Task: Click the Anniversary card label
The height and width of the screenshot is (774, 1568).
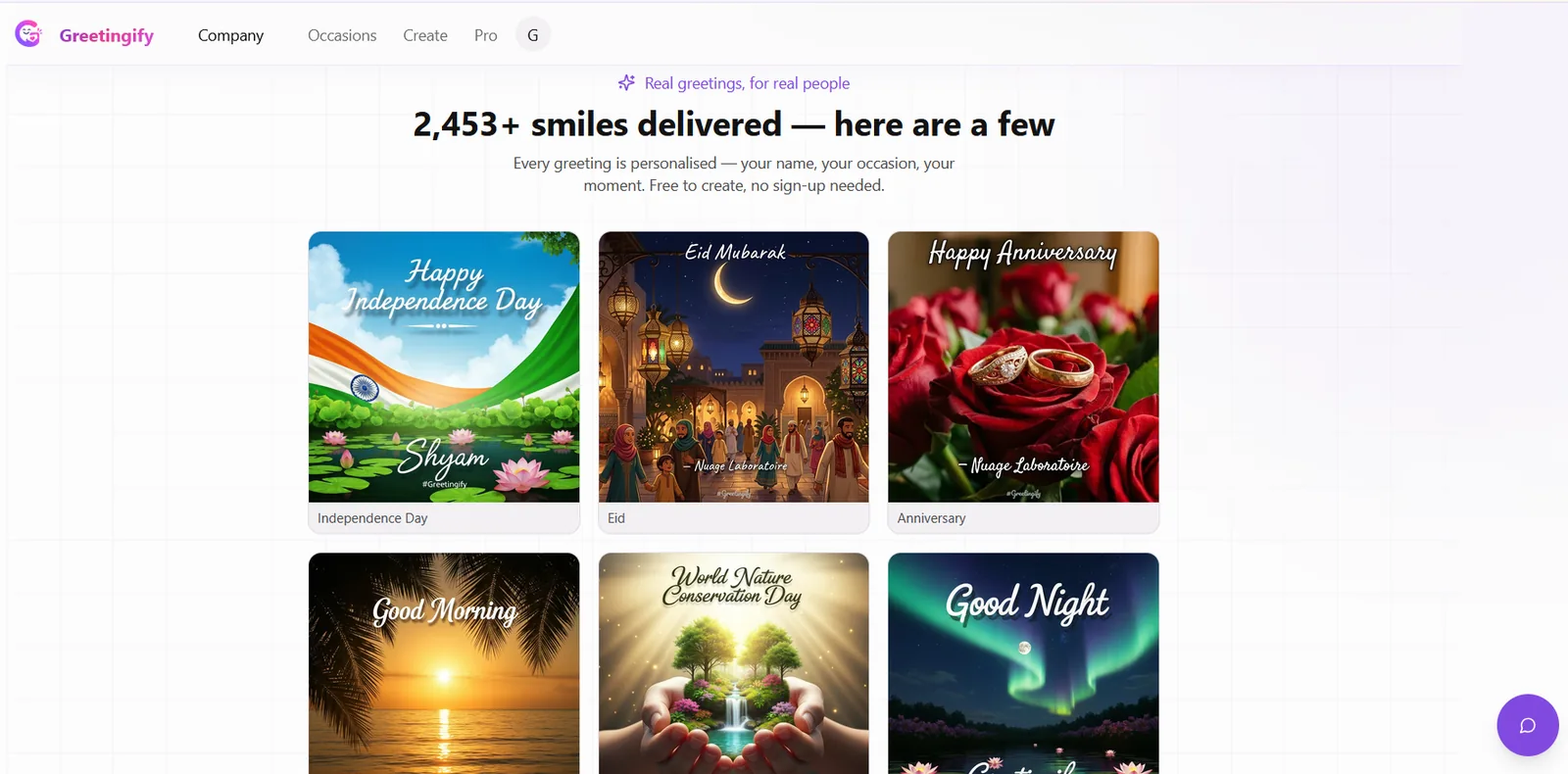Action: [931, 518]
